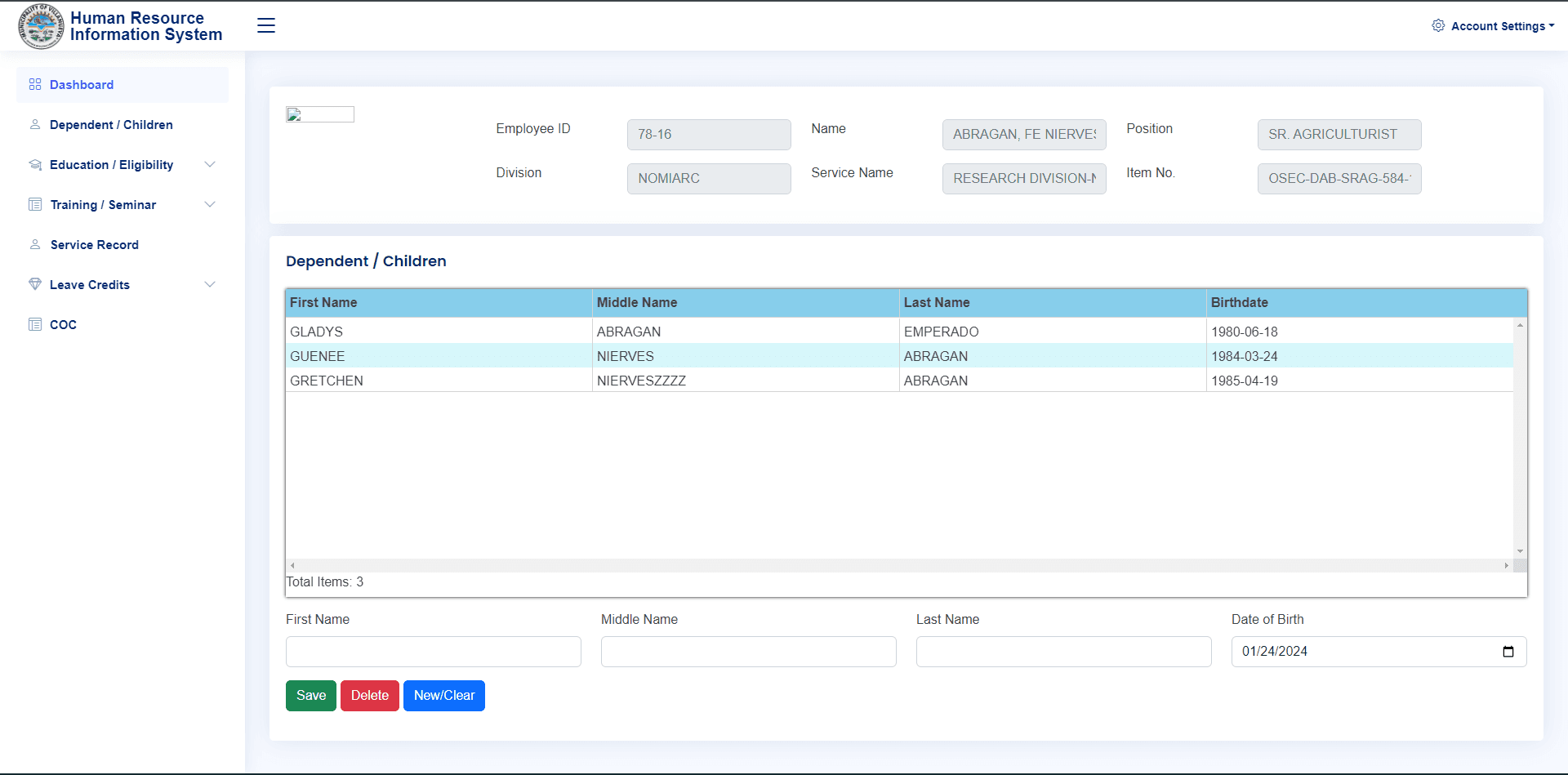Click the Employee ID field 78-16
This screenshot has width=1568, height=775.
(709, 135)
